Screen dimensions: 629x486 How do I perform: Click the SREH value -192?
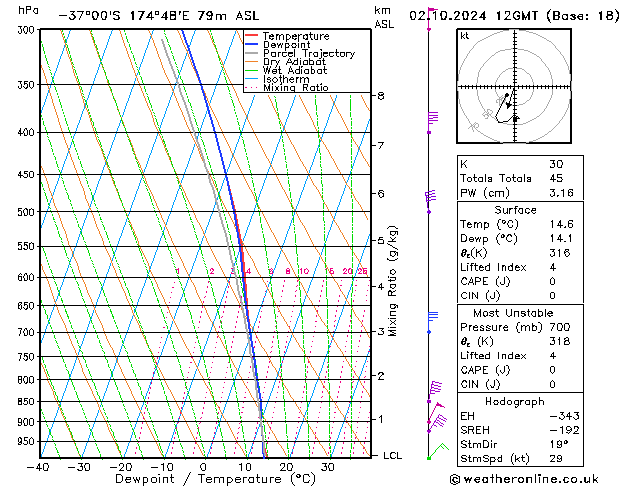565,430
